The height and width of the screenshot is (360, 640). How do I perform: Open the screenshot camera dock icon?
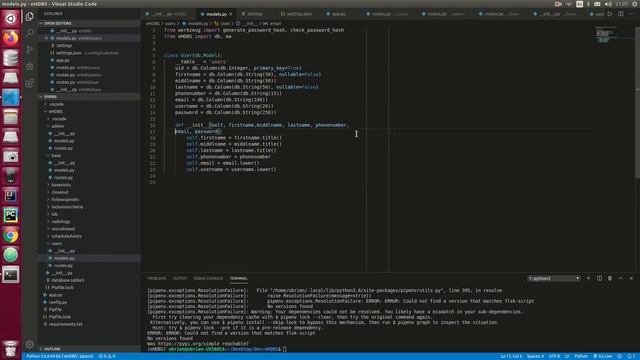pyautogui.click(x=11, y=156)
